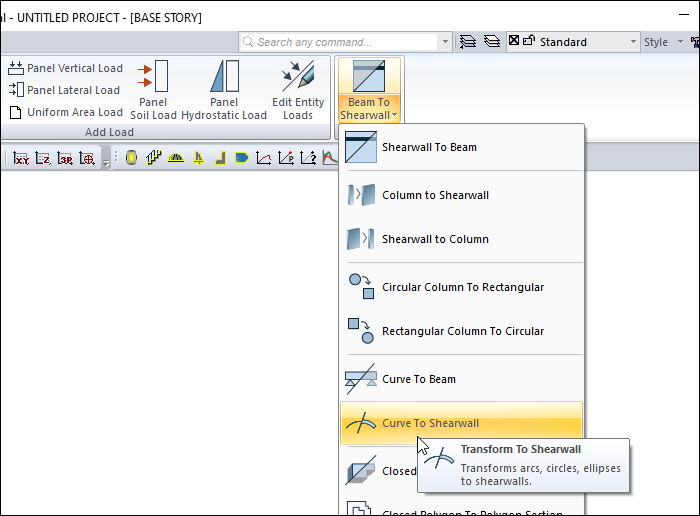
Task: Click into the Search any command field
Action: (339, 42)
